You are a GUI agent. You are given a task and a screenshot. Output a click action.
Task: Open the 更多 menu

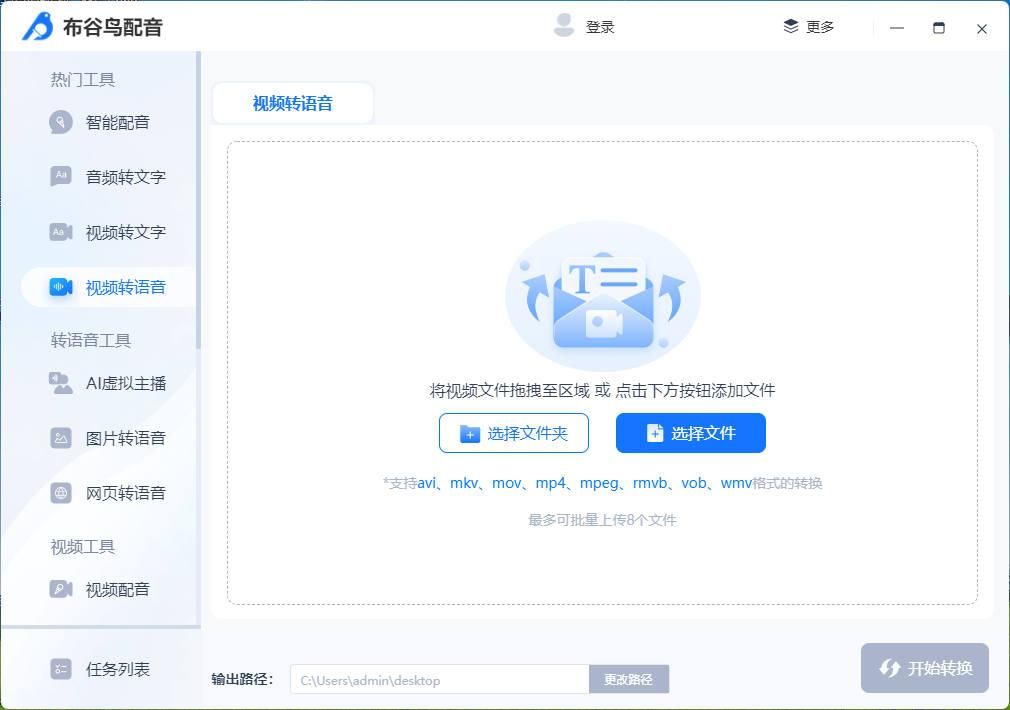tap(809, 27)
